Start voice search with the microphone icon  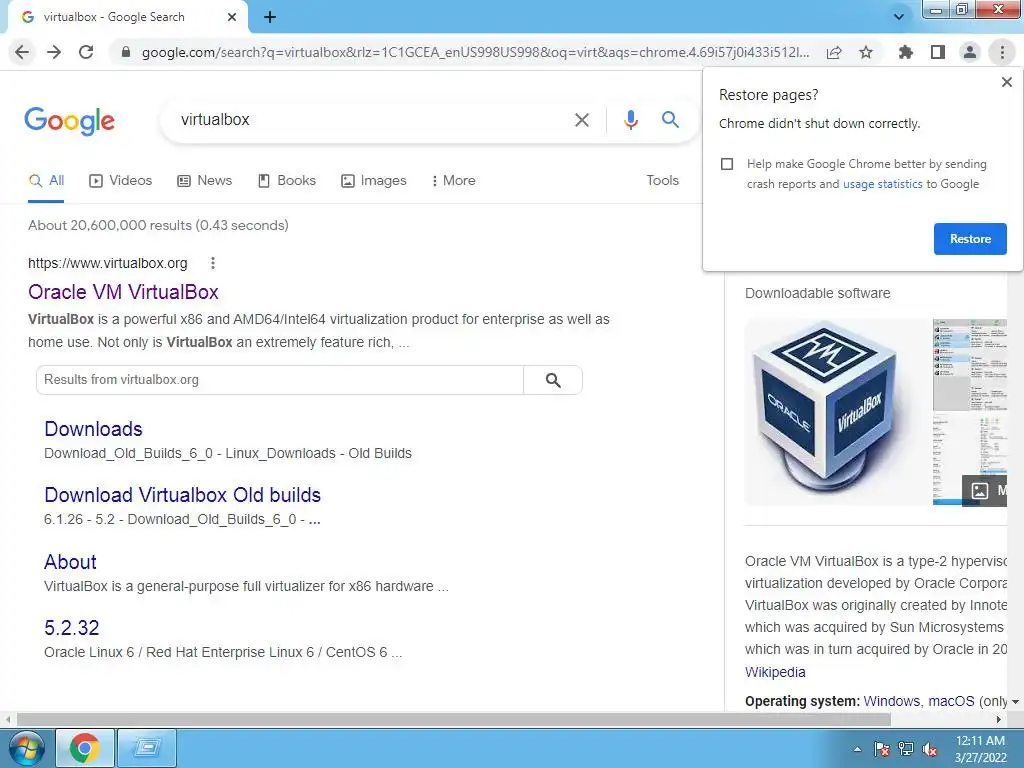pos(630,120)
